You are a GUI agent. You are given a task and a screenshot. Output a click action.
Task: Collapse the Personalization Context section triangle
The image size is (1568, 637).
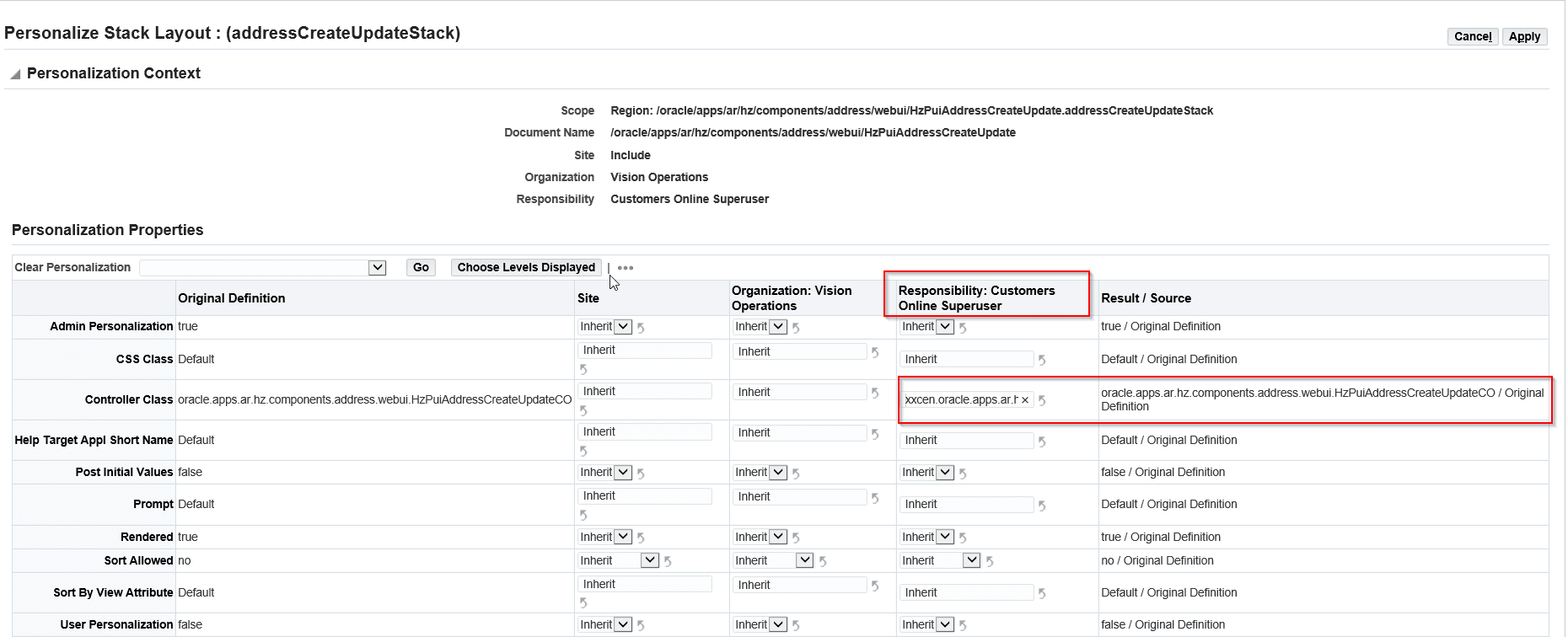15,74
